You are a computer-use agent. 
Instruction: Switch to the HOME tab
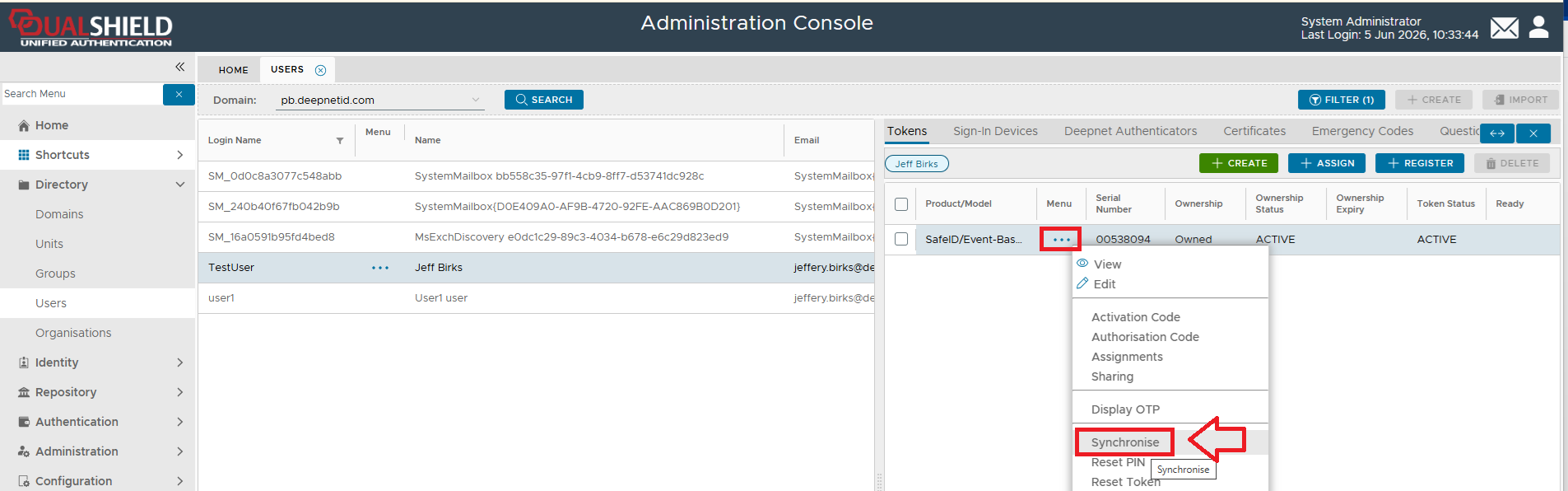click(x=234, y=70)
